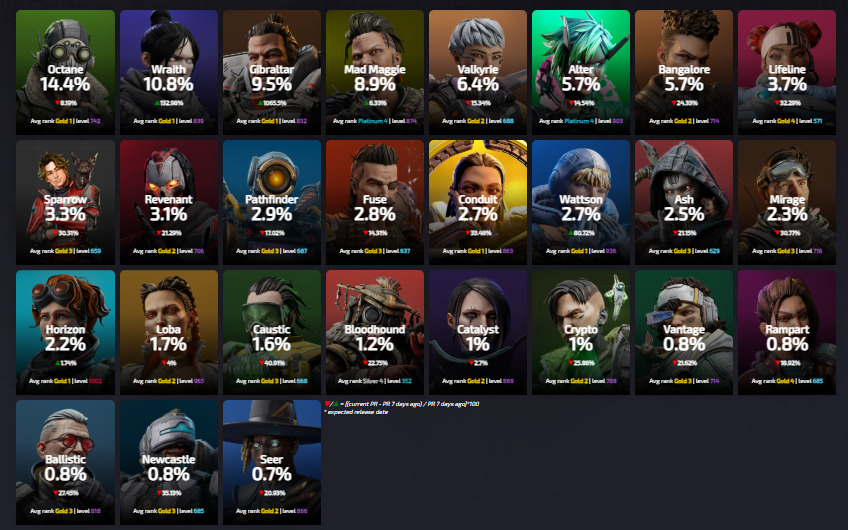
Task: Select the Wraith pick rate card
Action: tap(169, 72)
